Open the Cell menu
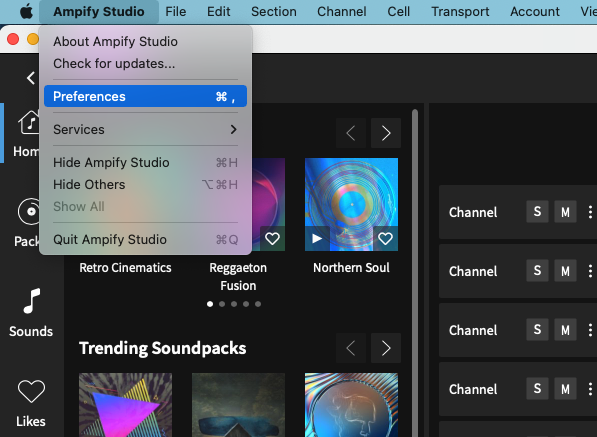Image resolution: width=597 pixels, height=437 pixels. coord(399,12)
